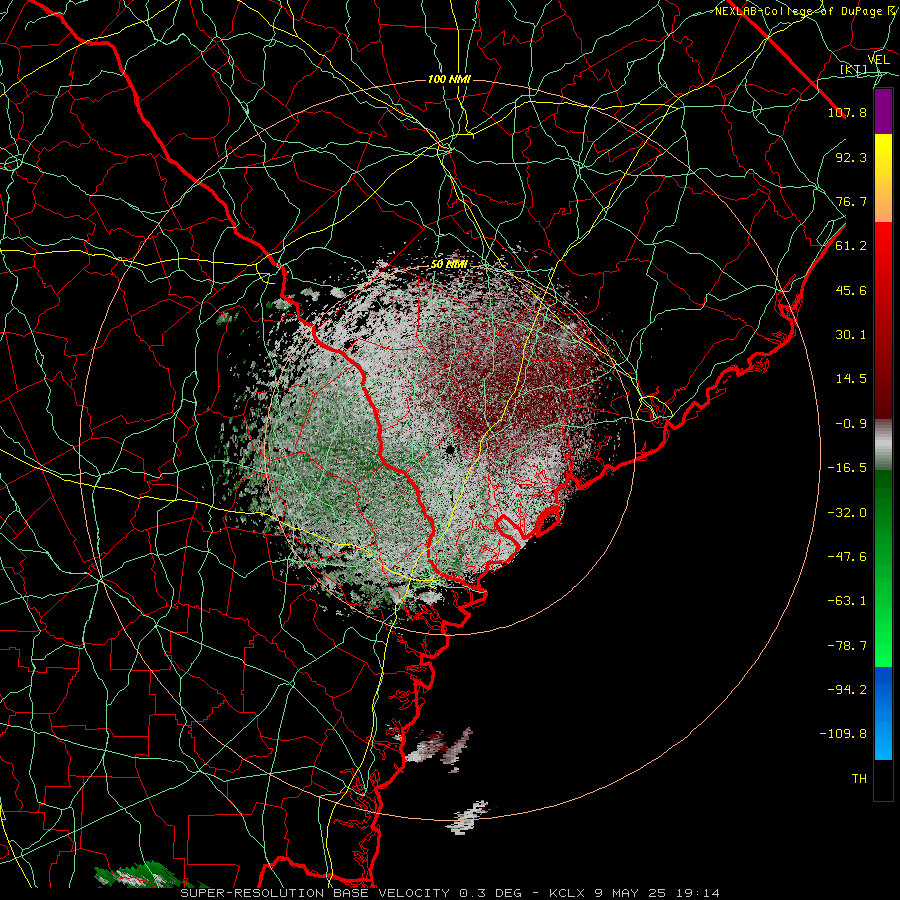
Task: Click the "50 NMI" range ring label
Action: [x=449, y=265]
